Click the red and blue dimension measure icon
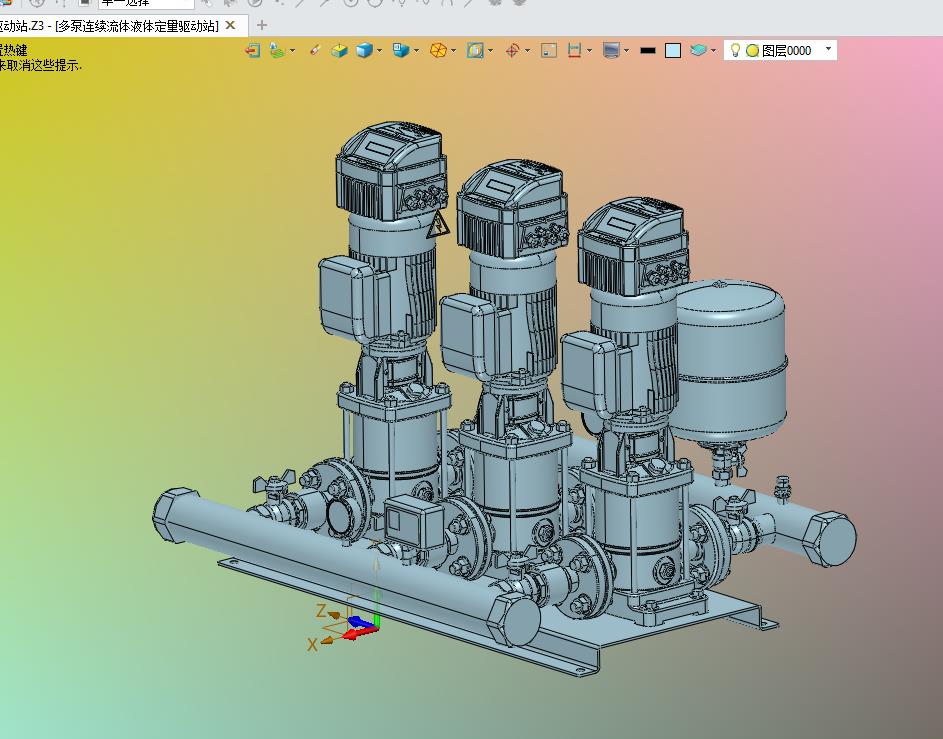The height and width of the screenshot is (739, 943). [x=574, y=51]
